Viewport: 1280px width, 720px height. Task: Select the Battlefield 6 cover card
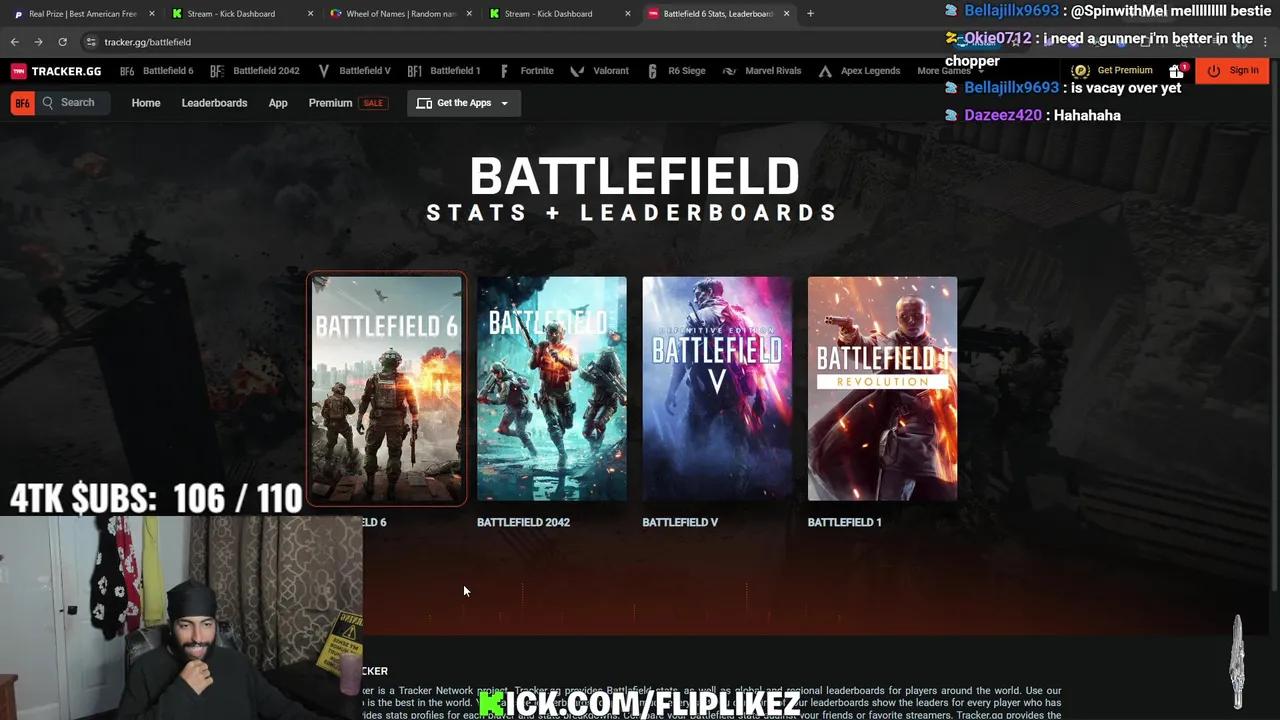tap(386, 388)
